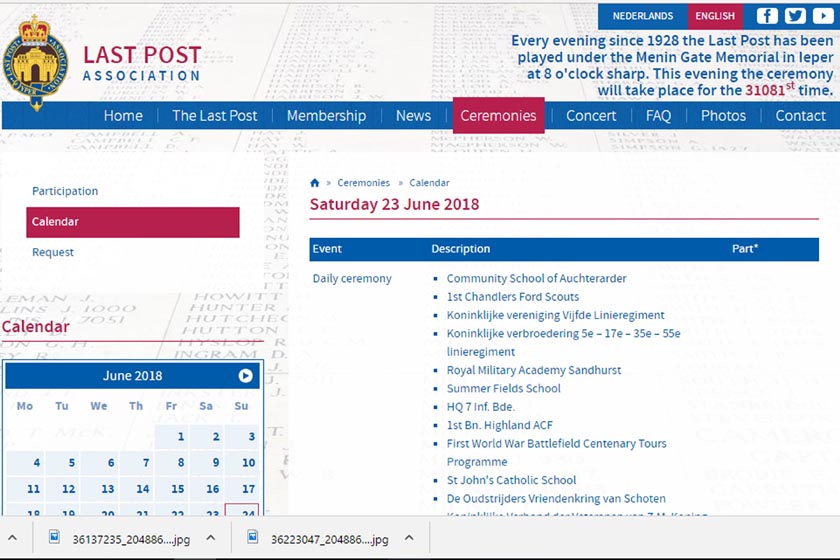Click the Part* column header

click(745, 249)
